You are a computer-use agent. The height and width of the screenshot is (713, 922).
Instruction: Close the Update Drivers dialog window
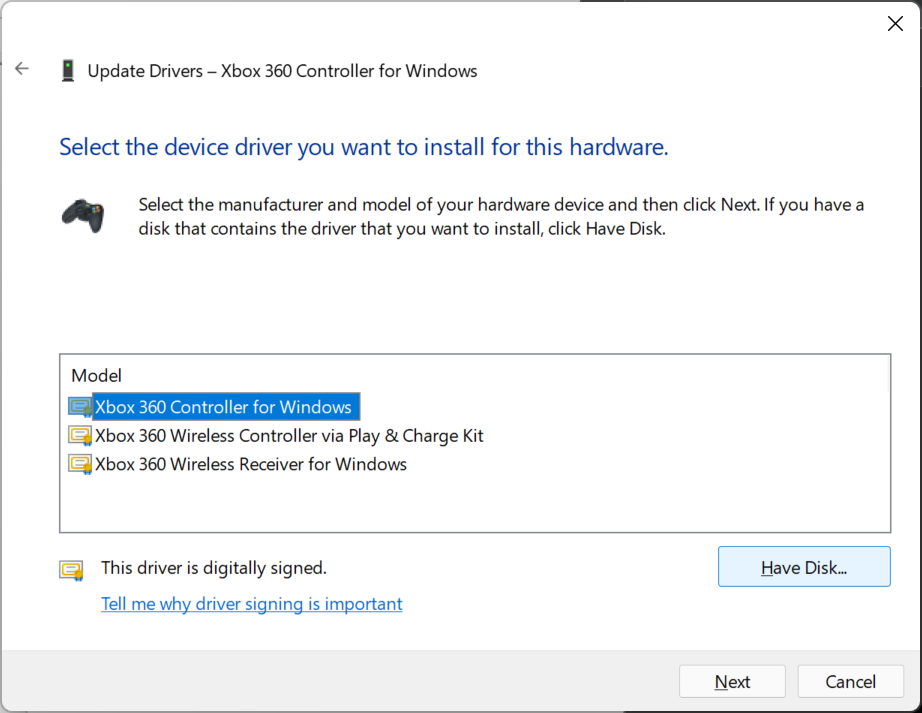point(895,24)
